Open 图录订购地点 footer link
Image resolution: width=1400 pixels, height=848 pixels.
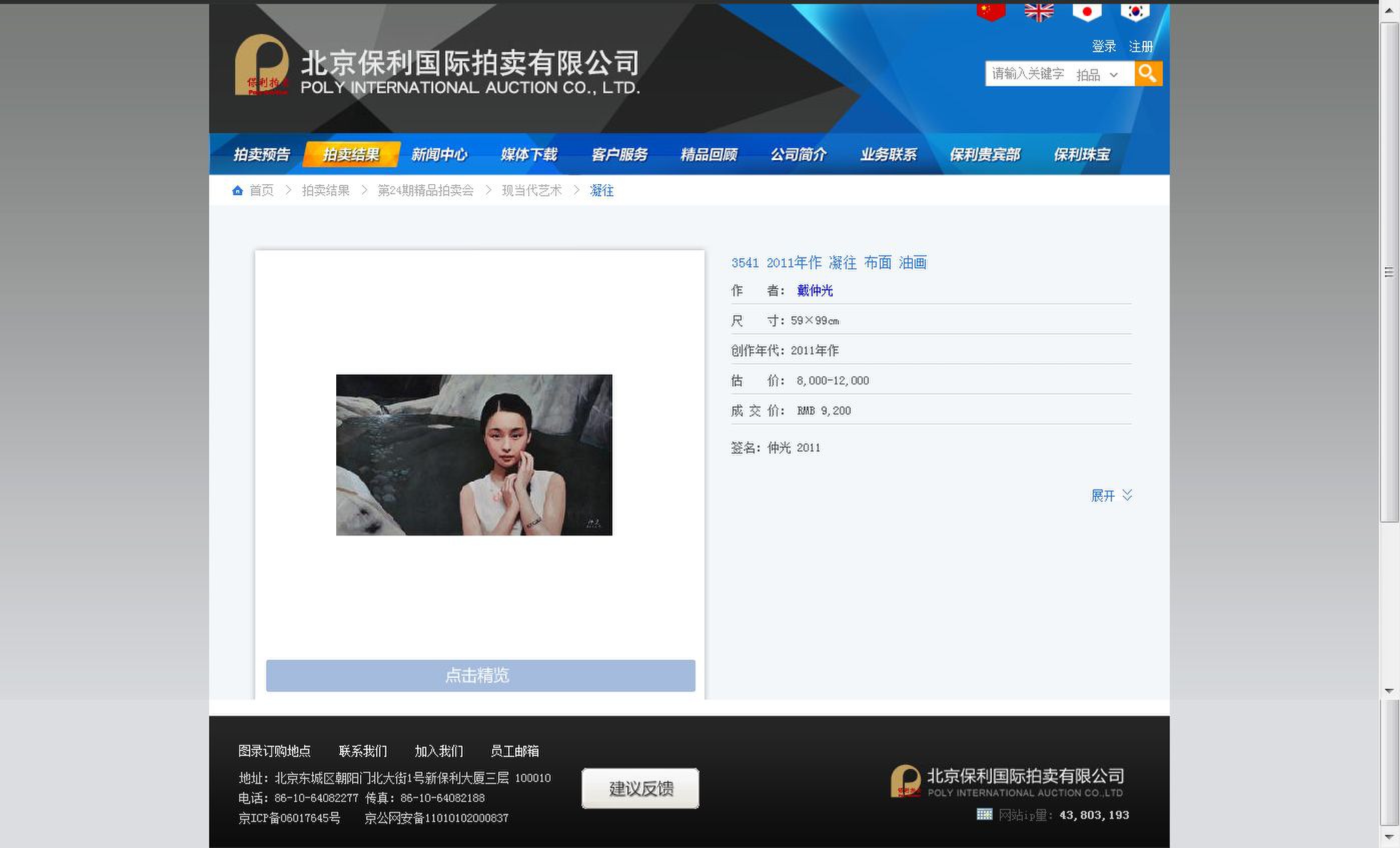tap(274, 751)
